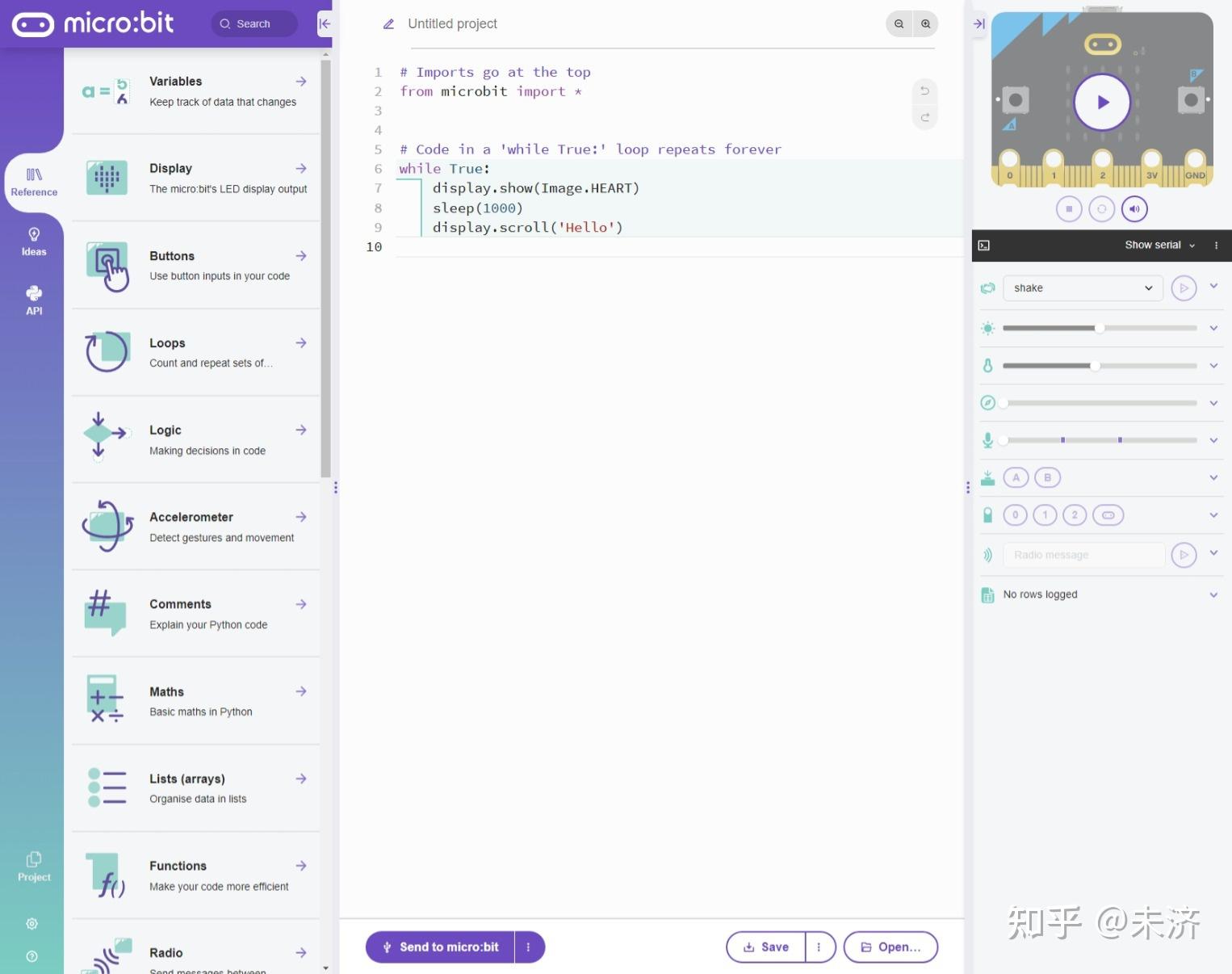Open the Loops topic icon

click(107, 352)
